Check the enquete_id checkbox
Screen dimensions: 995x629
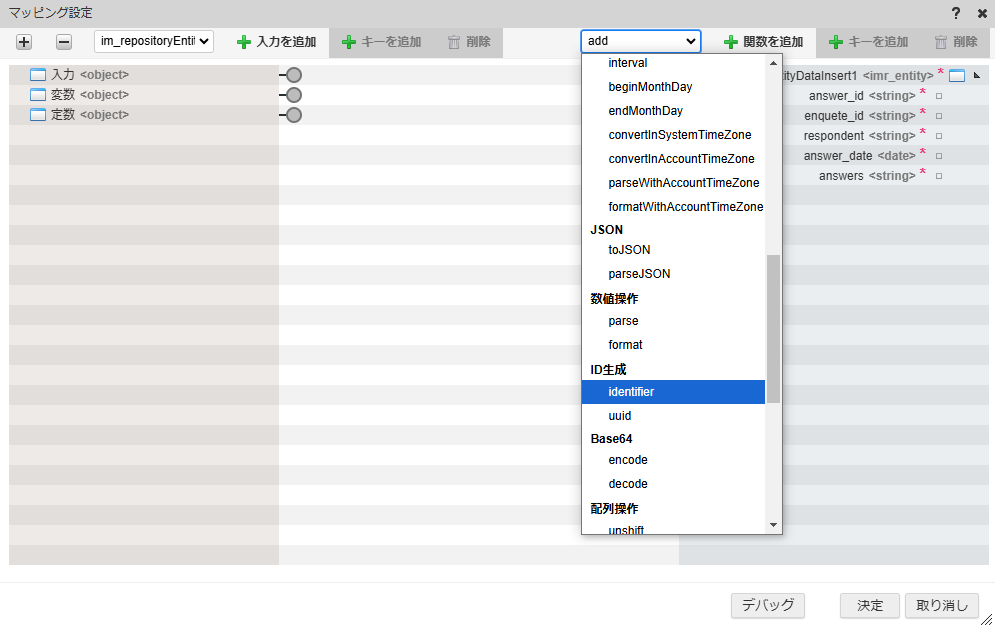[938, 115]
